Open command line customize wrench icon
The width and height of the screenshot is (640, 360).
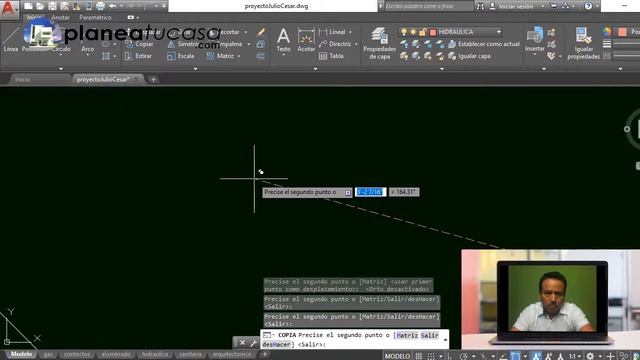tap(253, 343)
